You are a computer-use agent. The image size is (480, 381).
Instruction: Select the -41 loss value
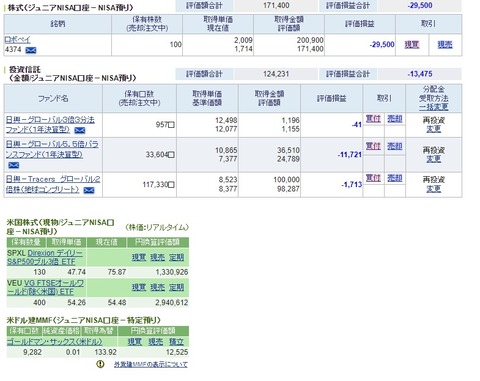pos(356,125)
